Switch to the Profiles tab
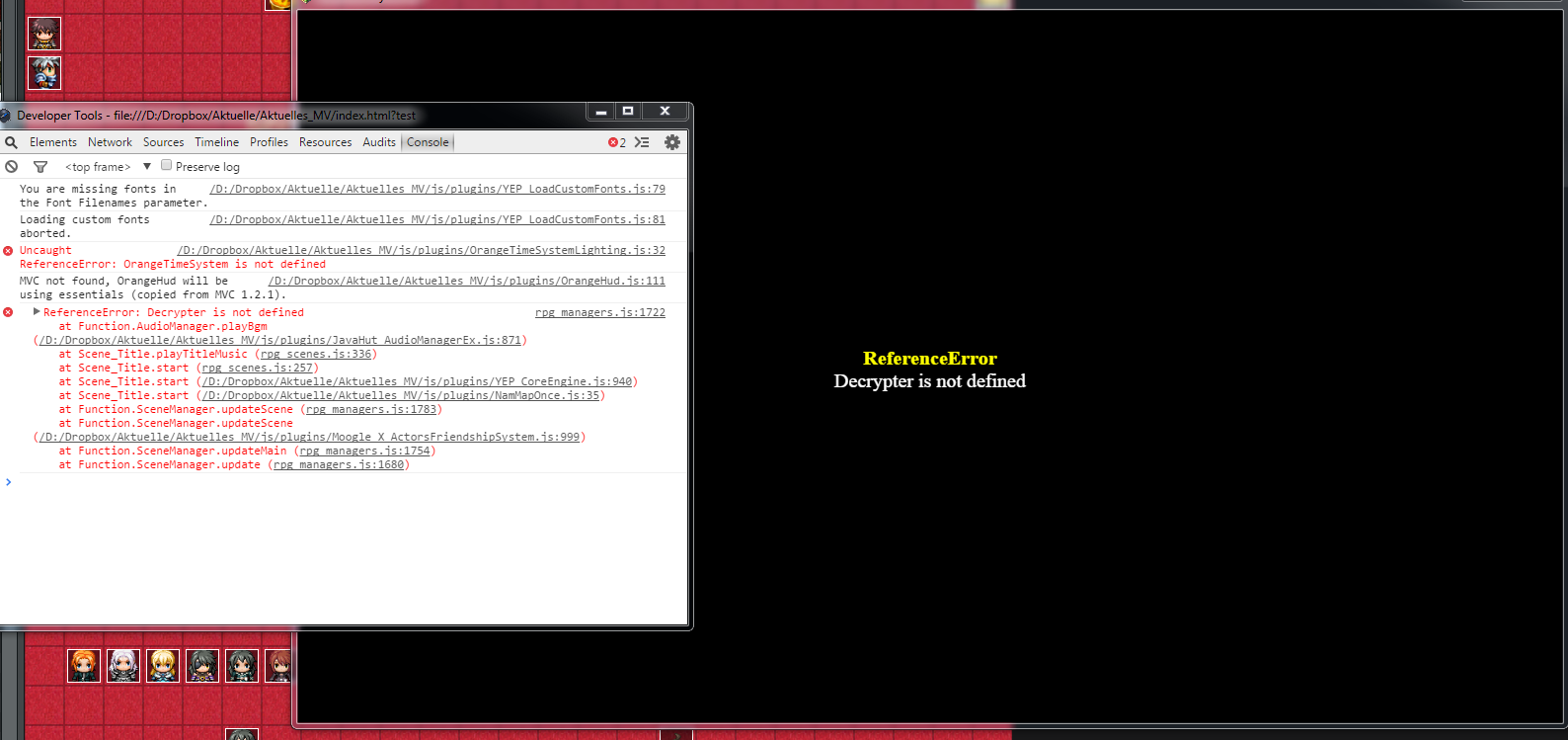 tap(269, 142)
